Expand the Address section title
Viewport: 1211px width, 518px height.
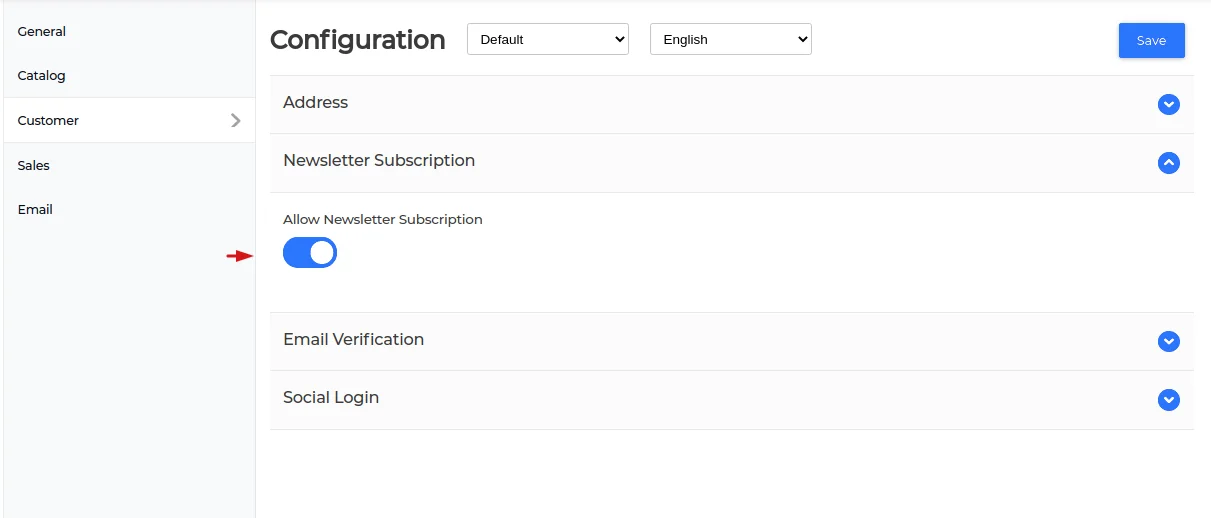coord(316,103)
